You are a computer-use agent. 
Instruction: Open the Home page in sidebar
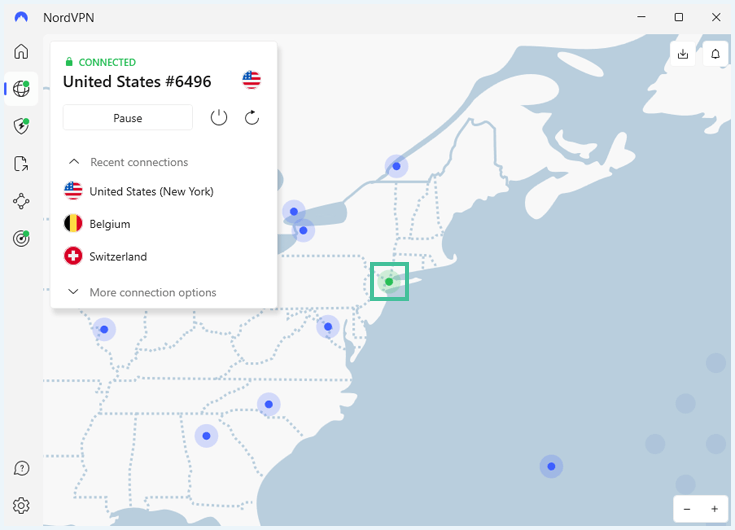pos(21,51)
